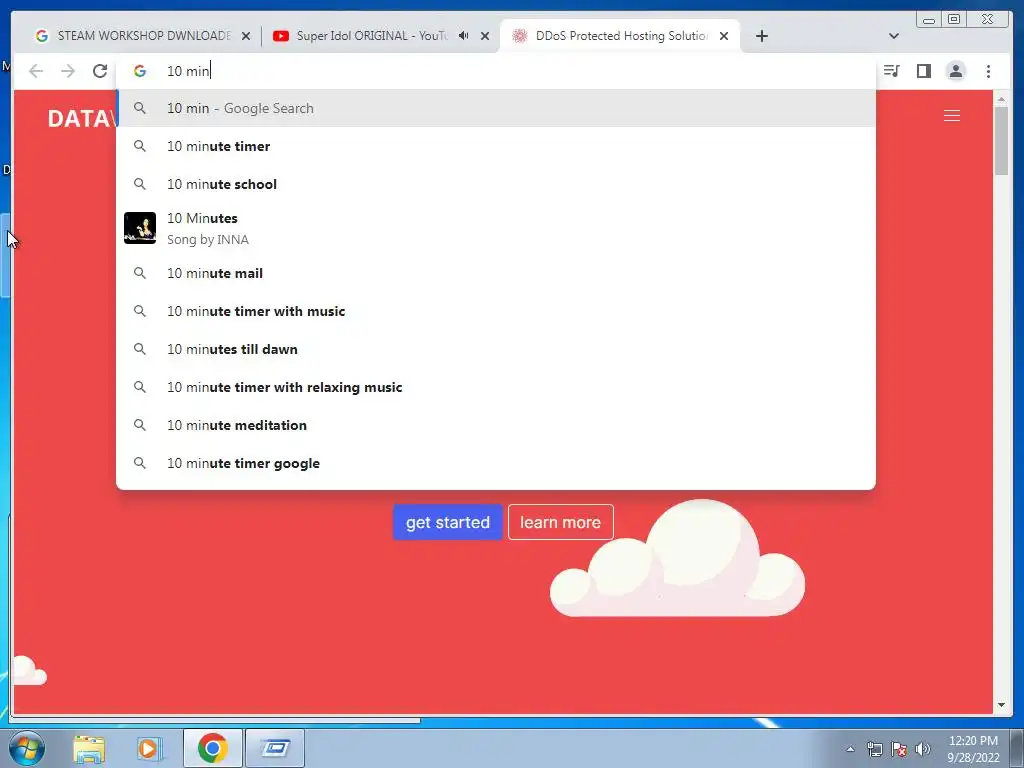The image size is (1024, 768).
Task: Click the browser back arrow
Action: [x=36, y=71]
